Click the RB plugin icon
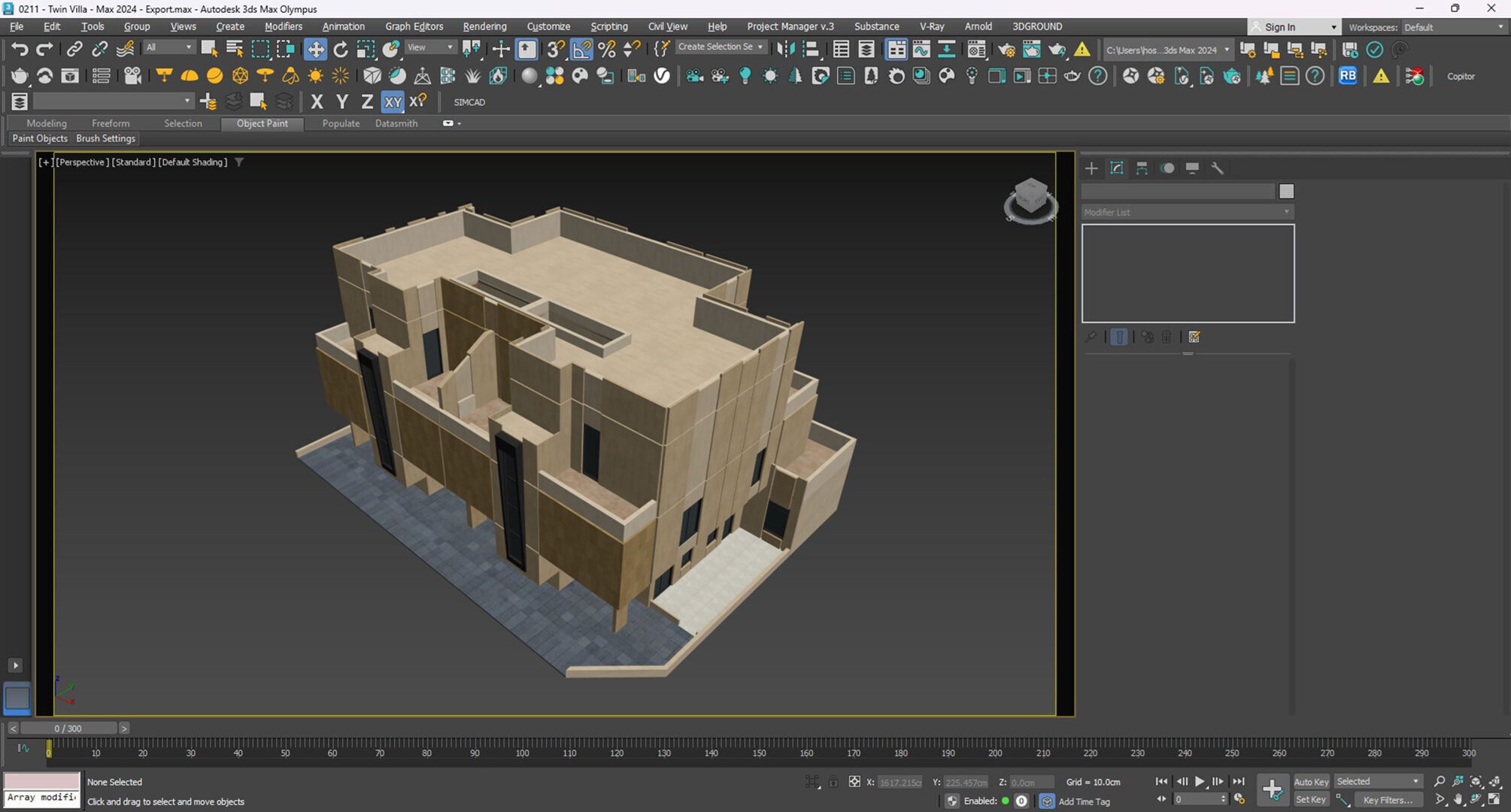The height and width of the screenshot is (812, 1511). coord(1348,76)
